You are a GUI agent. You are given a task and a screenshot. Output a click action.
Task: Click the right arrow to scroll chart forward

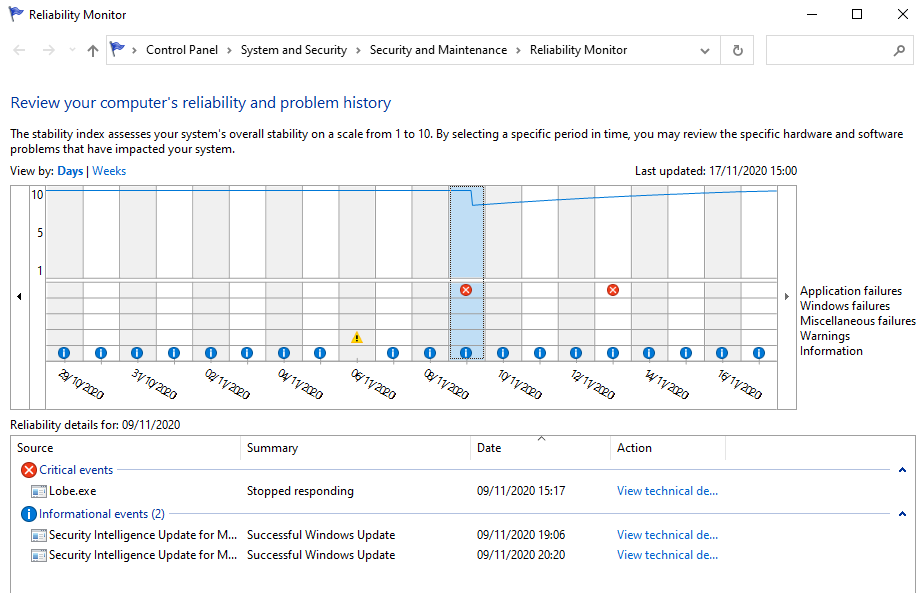point(786,296)
